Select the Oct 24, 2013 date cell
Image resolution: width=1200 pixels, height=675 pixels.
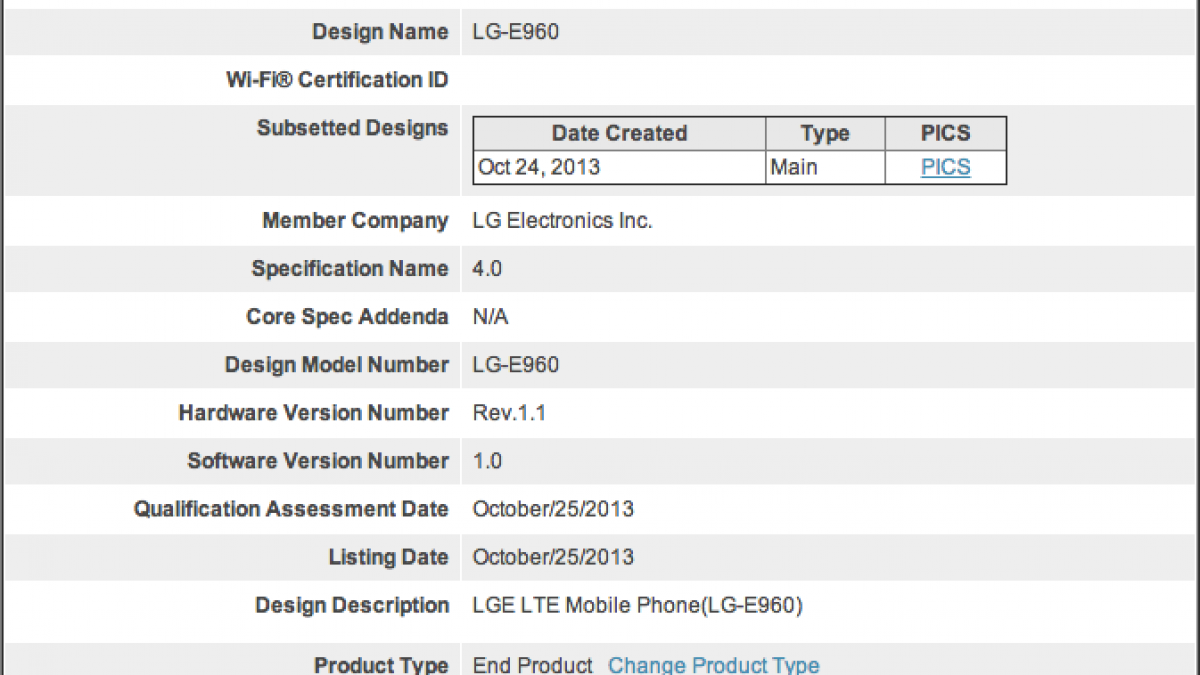[539, 167]
